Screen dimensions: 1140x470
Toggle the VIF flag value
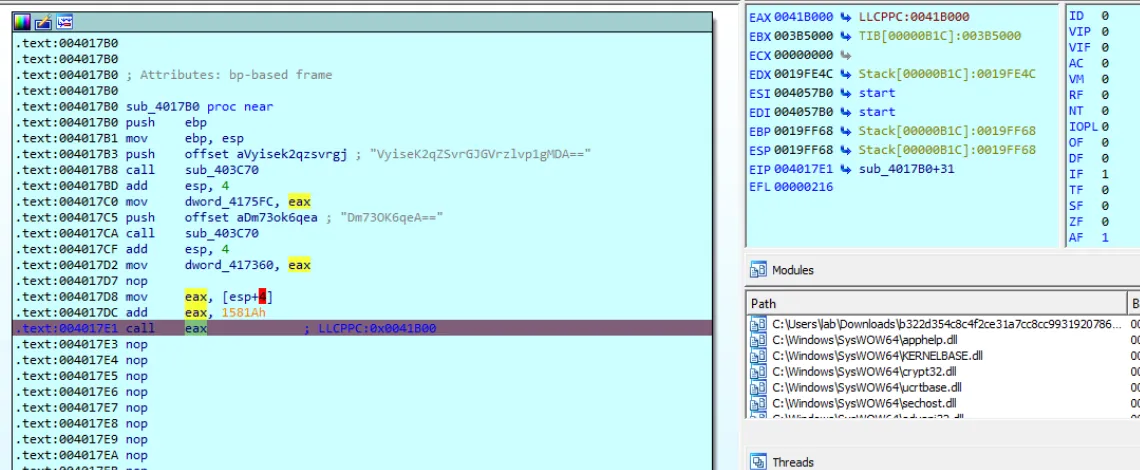[x=1104, y=48]
